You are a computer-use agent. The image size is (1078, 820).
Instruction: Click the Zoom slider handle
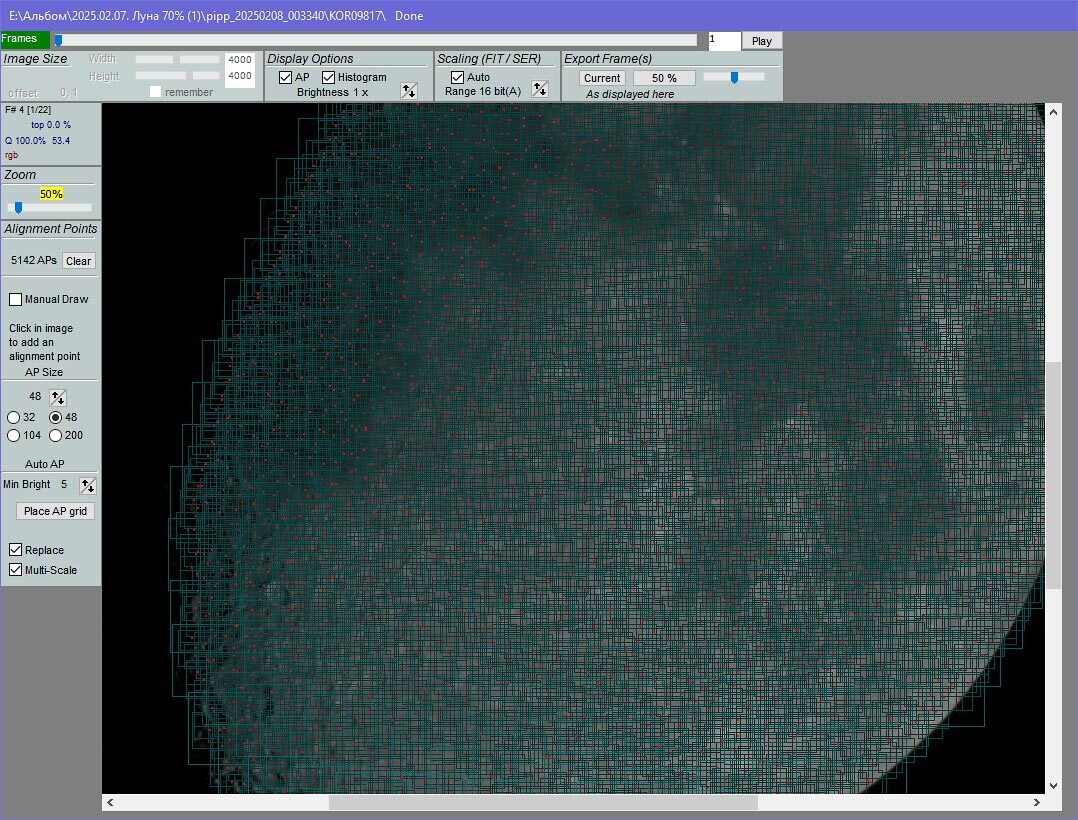point(18,208)
